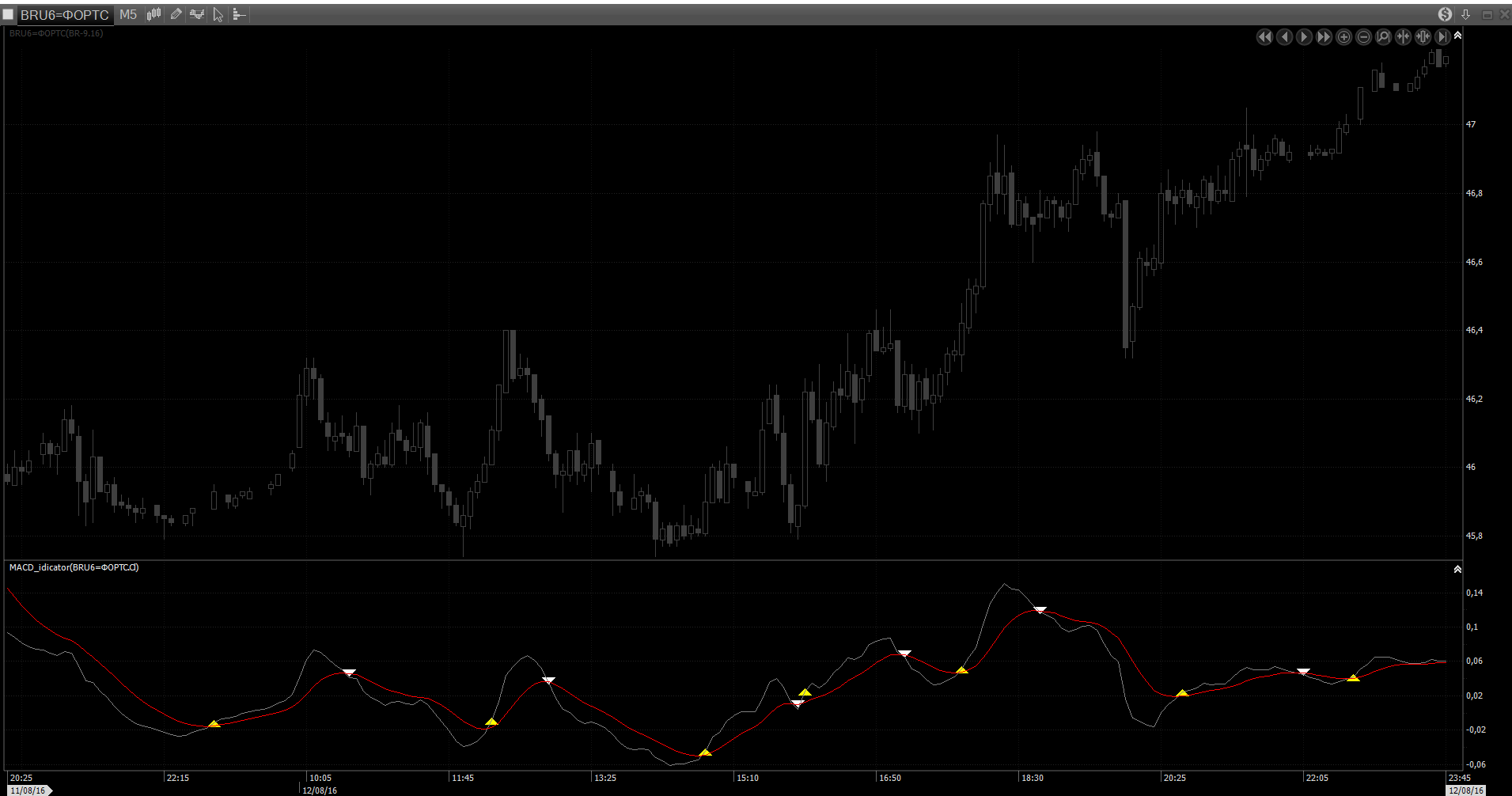
Task: Compress the chart horizontally
Action: pos(1403,37)
